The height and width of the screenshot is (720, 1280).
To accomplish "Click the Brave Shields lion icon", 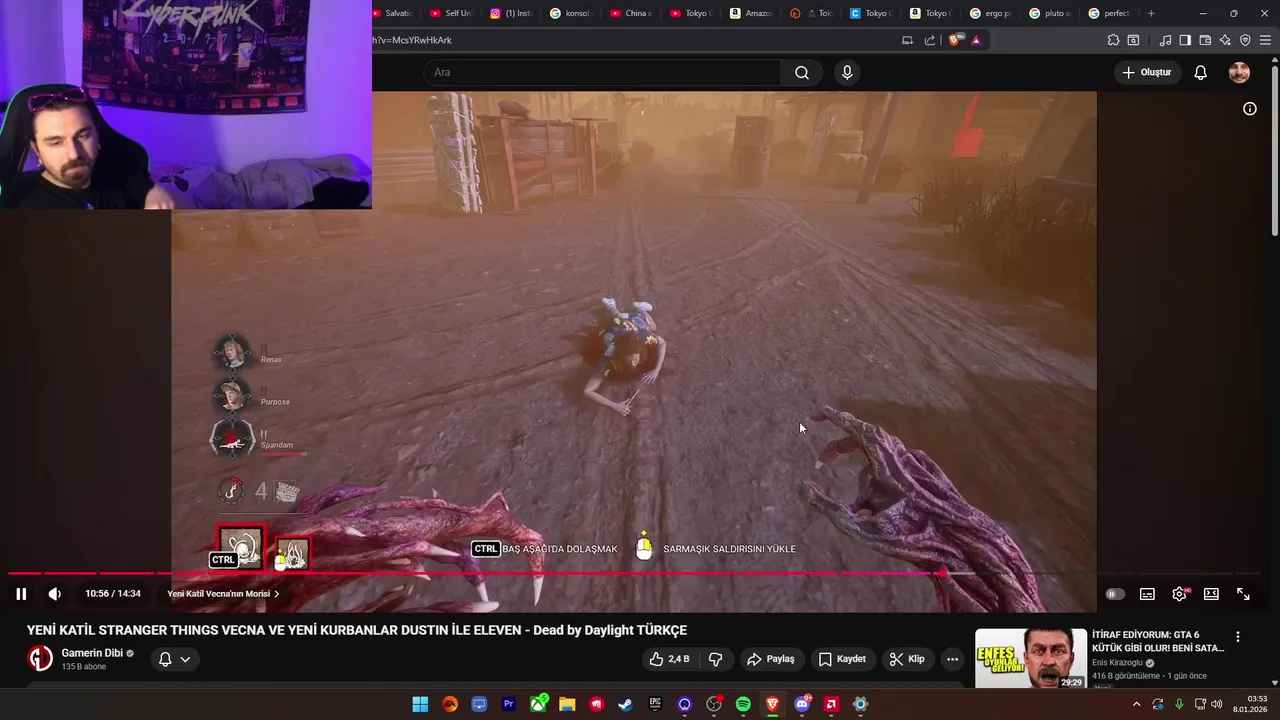I will point(955,40).
